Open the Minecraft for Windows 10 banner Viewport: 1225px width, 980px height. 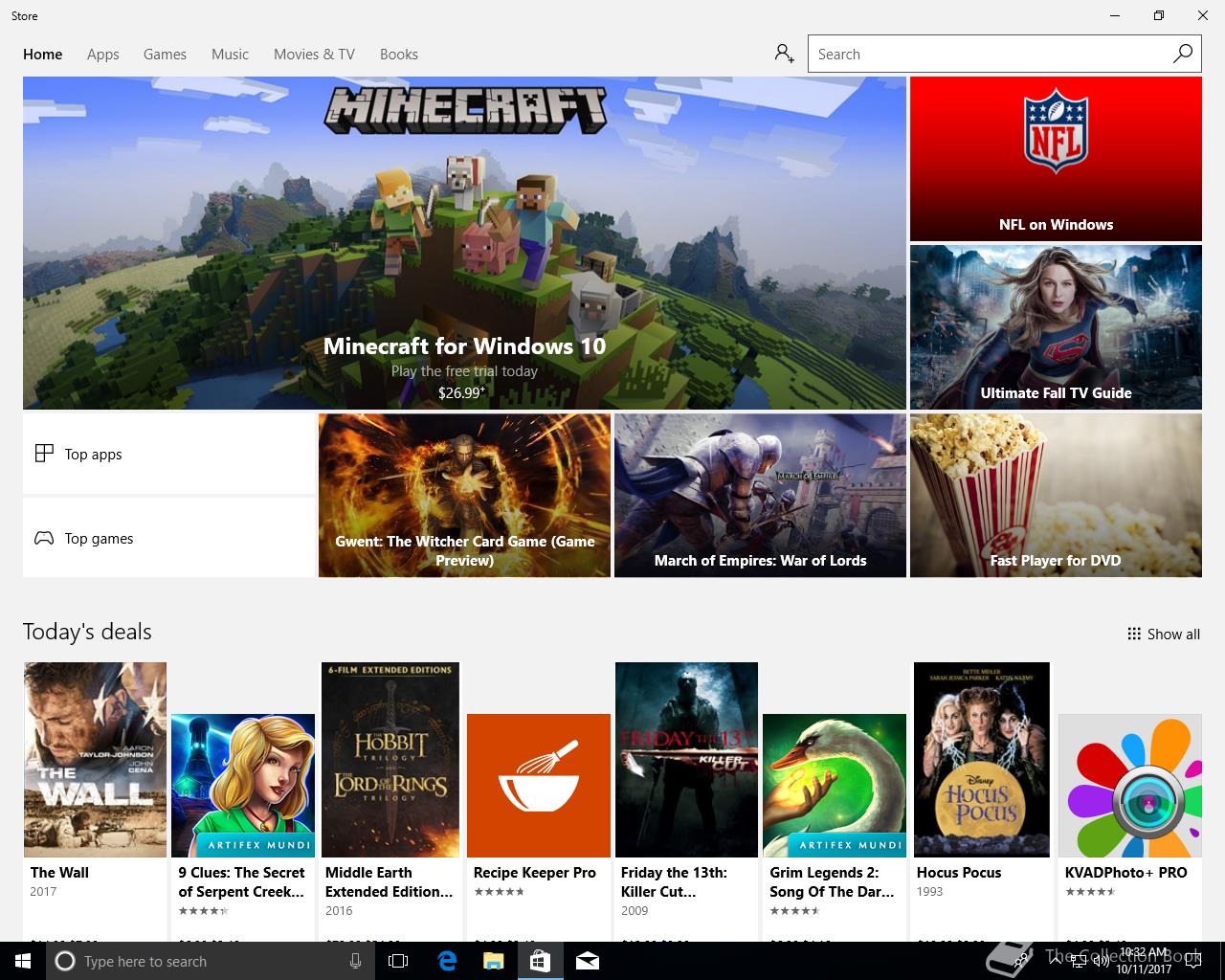point(464,243)
